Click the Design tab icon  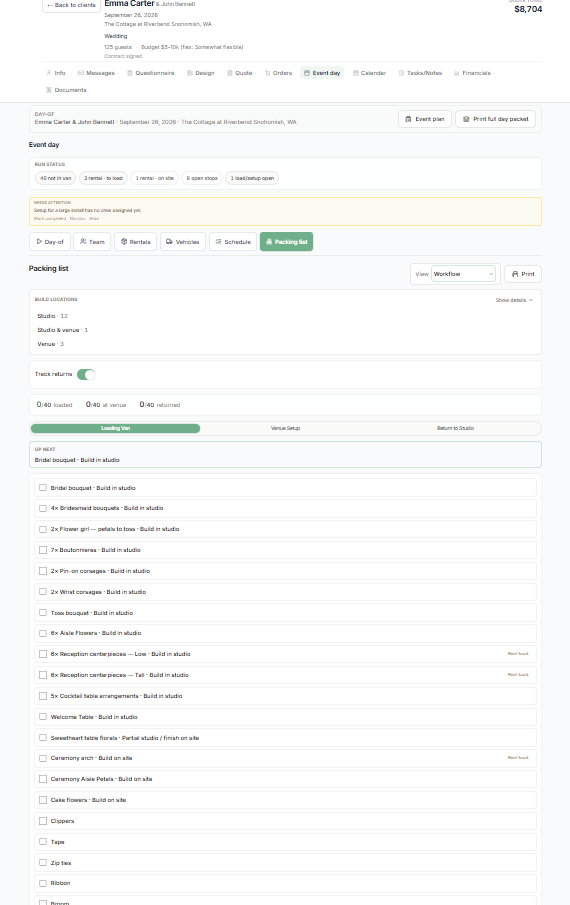click(x=189, y=73)
